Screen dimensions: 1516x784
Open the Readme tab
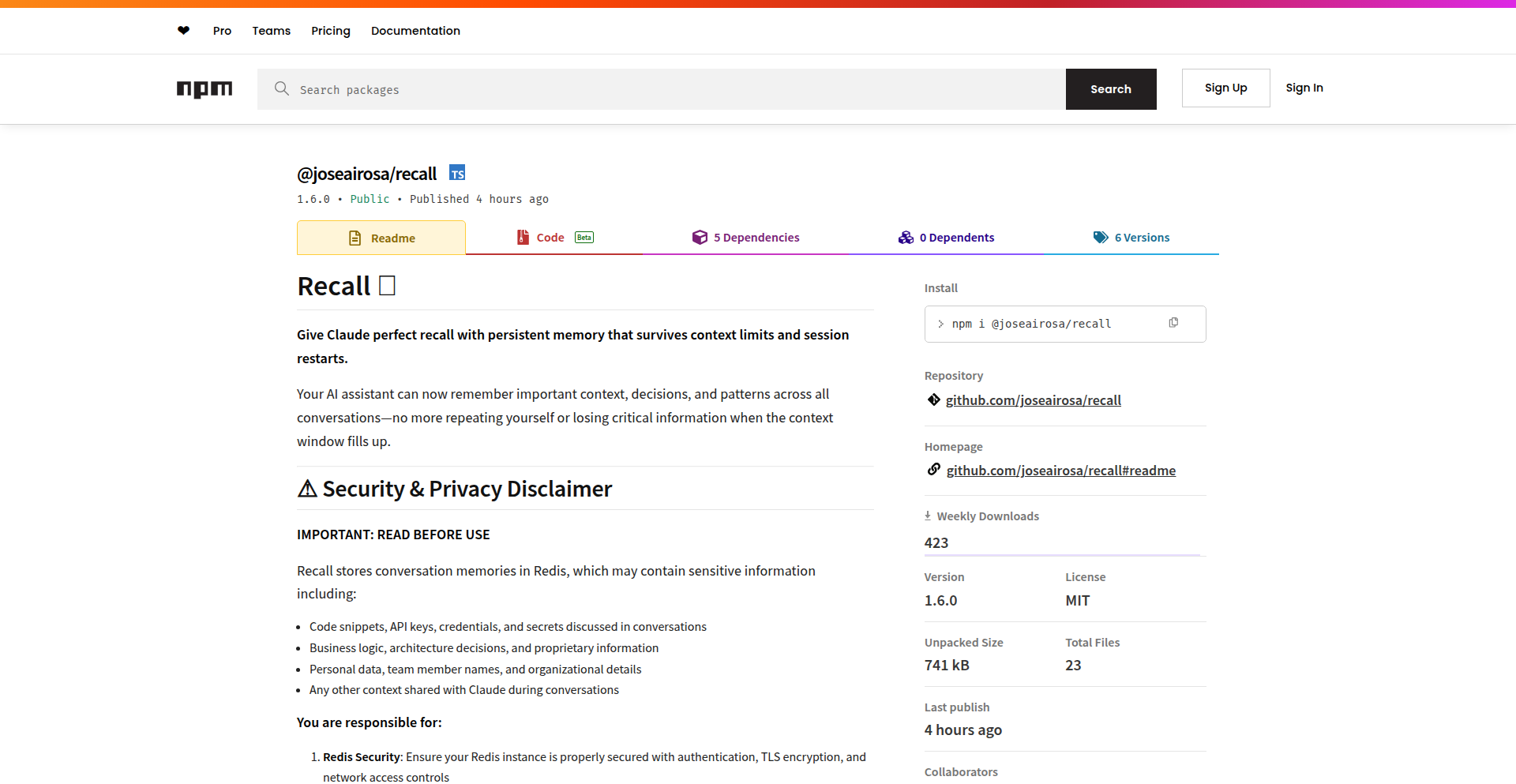pos(381,238)
